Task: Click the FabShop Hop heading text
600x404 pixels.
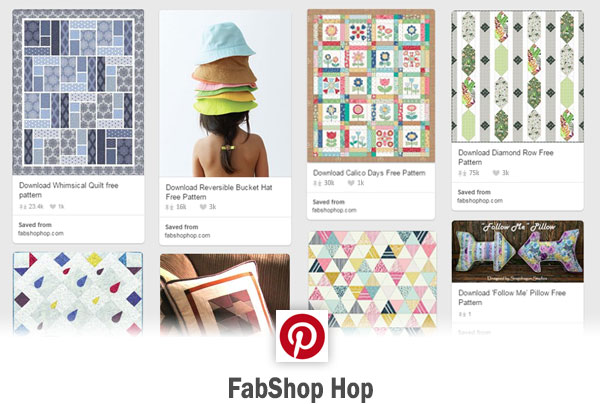Action: 301,389
